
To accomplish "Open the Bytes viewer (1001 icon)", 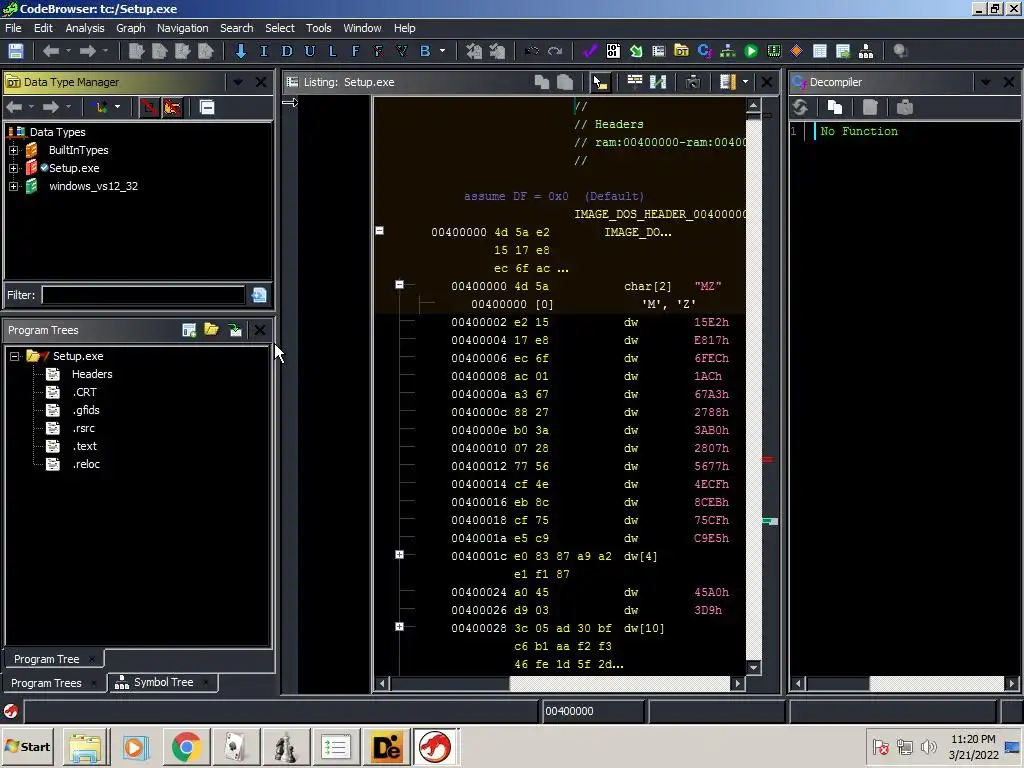I will pos(613,51).
